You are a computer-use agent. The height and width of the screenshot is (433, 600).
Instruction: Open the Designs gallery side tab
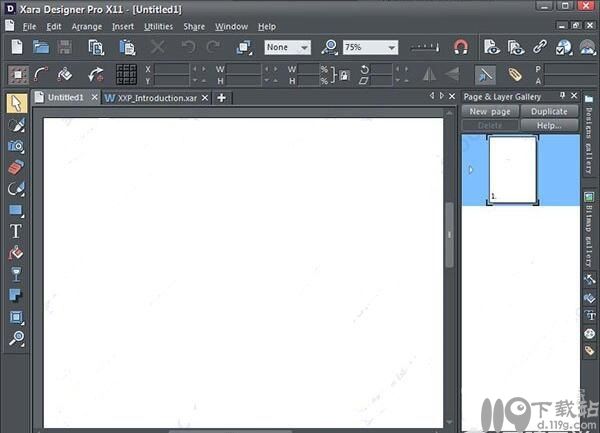tap(589, 135)
